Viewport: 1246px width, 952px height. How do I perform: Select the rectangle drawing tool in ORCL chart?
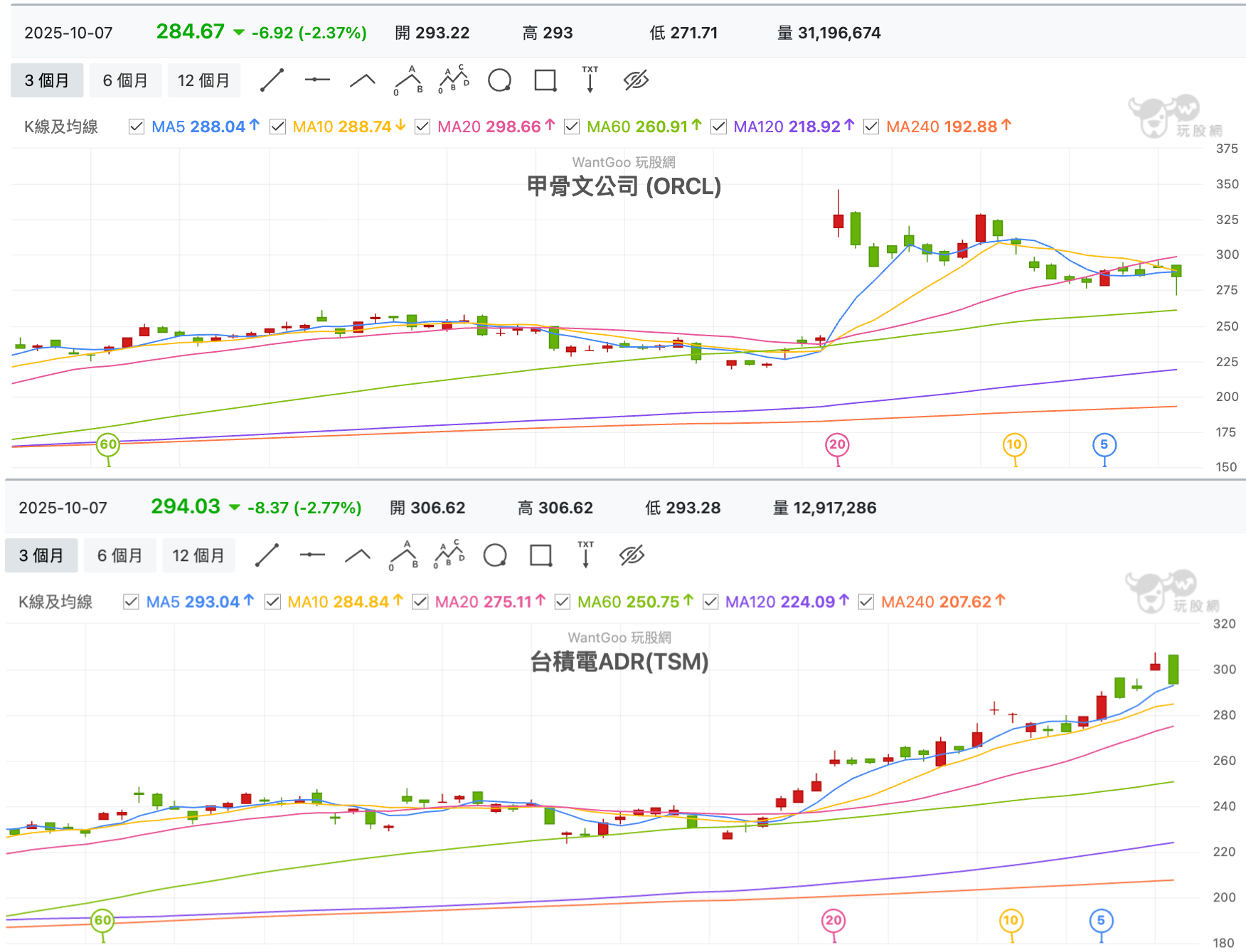click(x=545, y=80)
